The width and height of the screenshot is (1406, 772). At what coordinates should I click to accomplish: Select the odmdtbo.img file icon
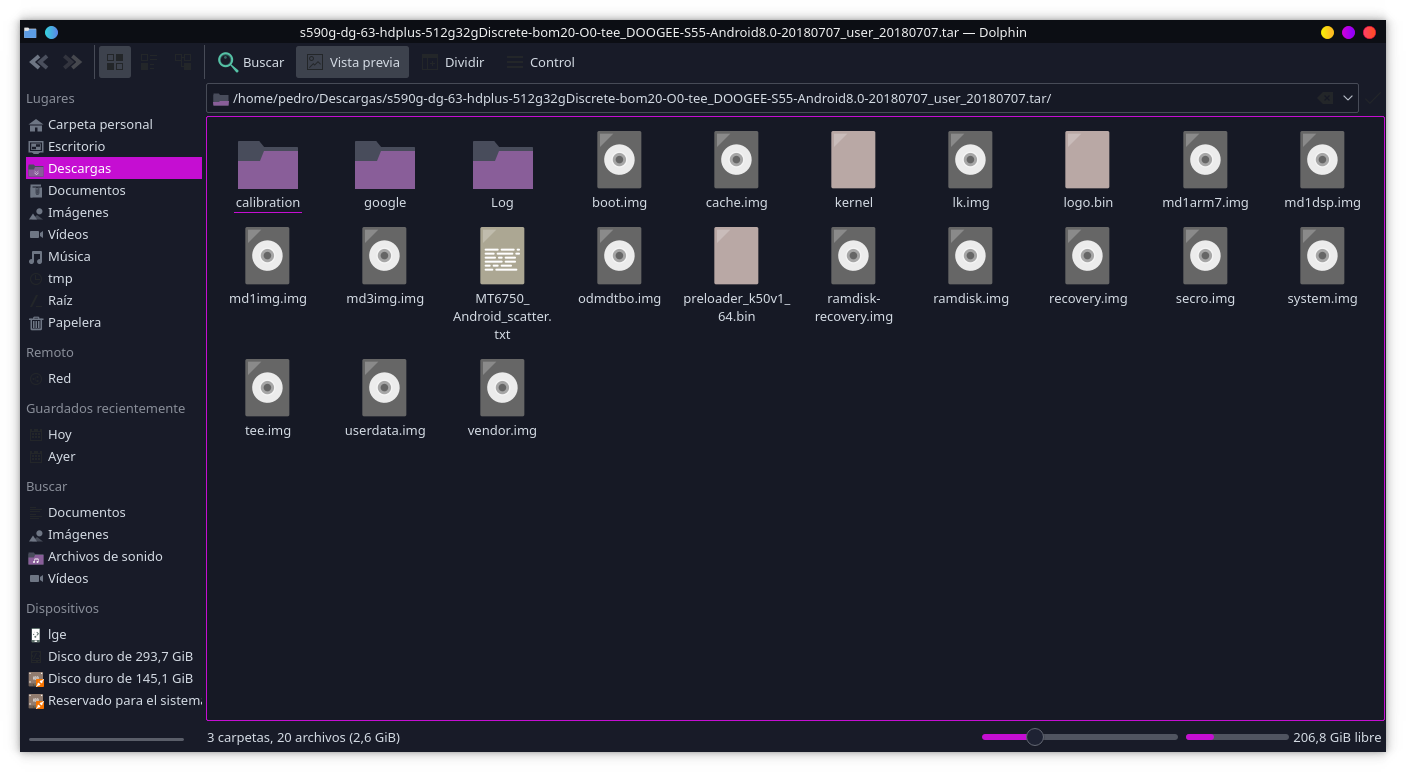click(619, 256)
